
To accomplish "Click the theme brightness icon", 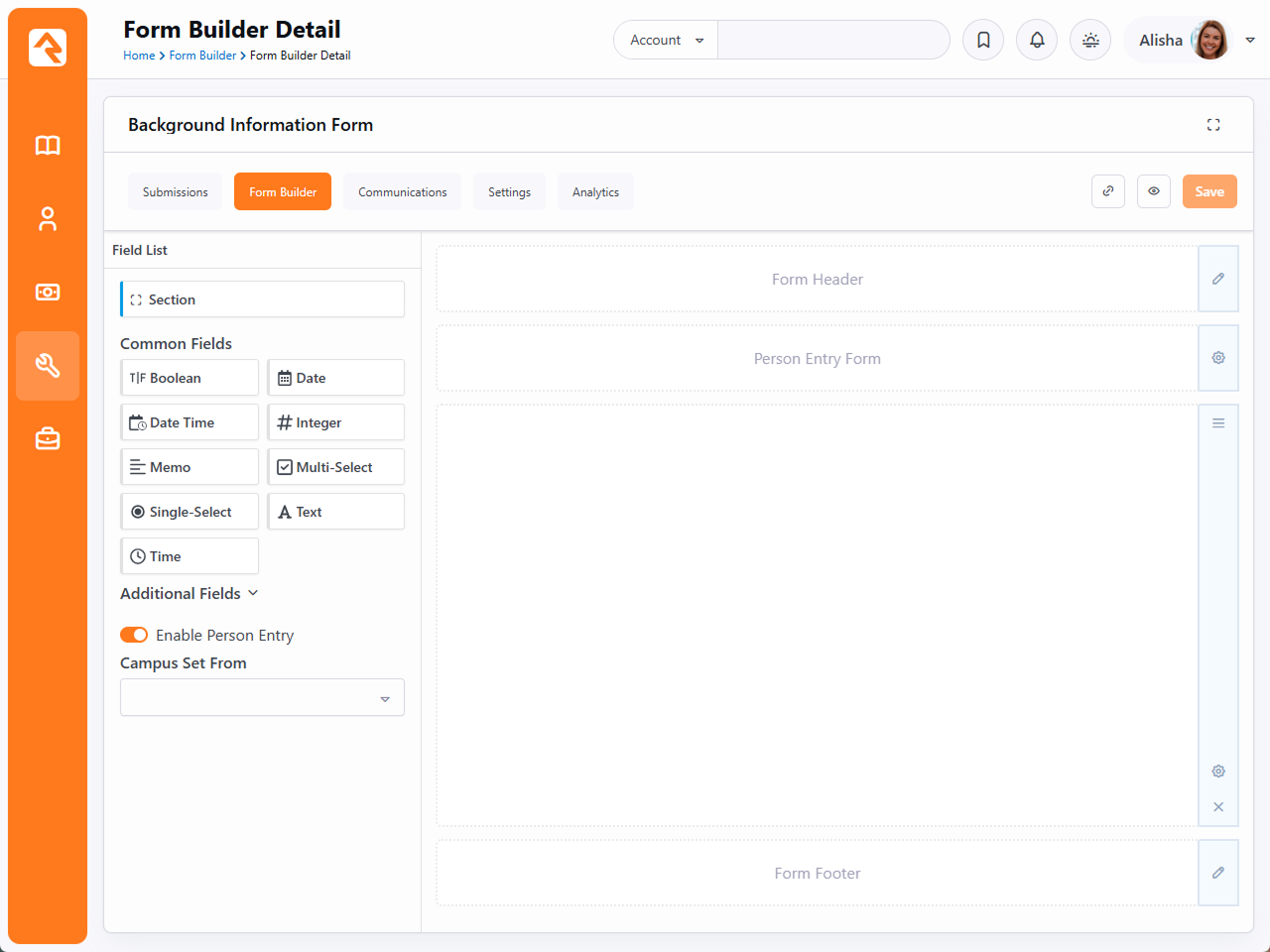I will pos(1090,41).
